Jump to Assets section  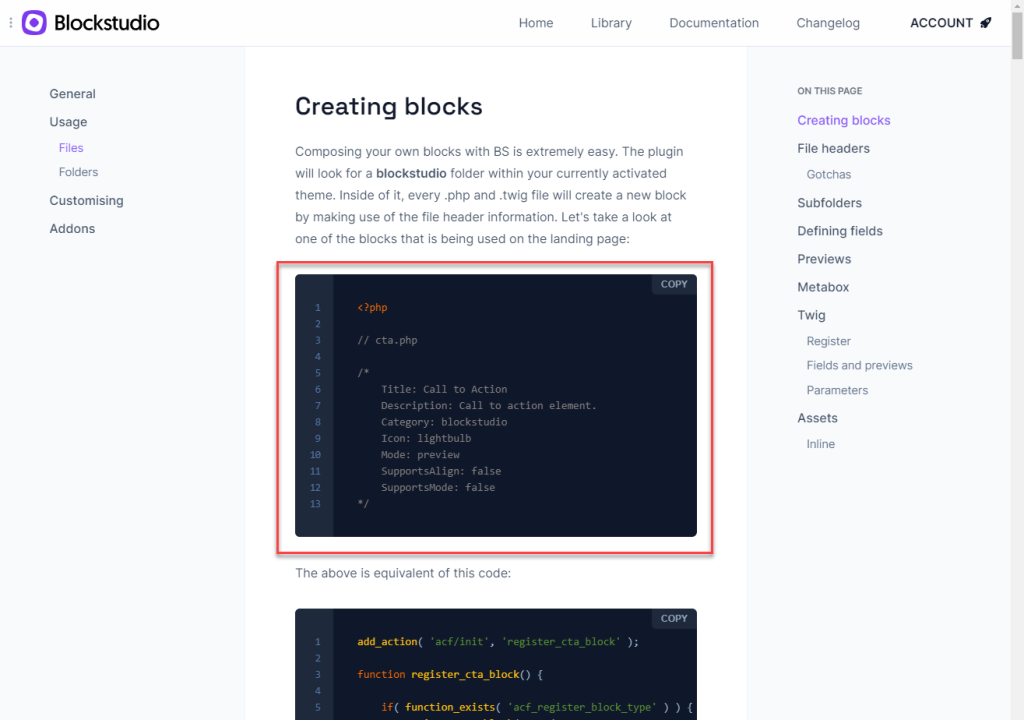(x=817, y=418)
